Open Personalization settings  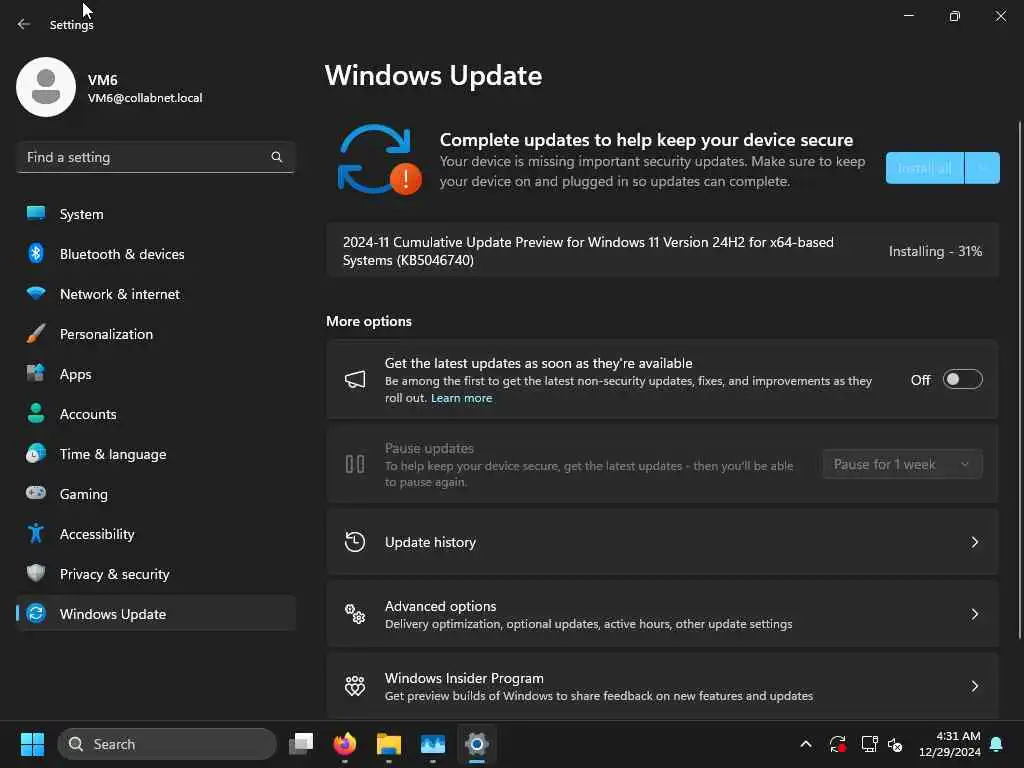coord(155,334)
